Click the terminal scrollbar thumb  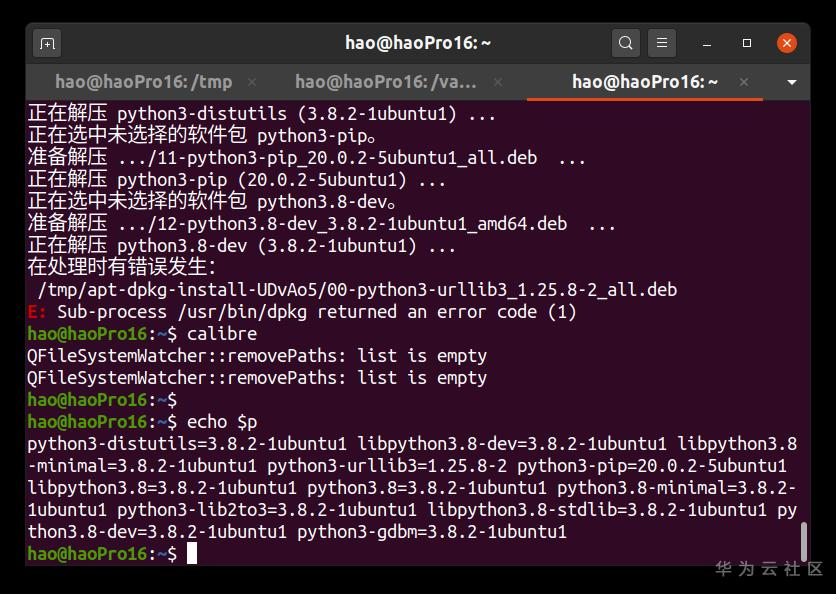[803, 540]
